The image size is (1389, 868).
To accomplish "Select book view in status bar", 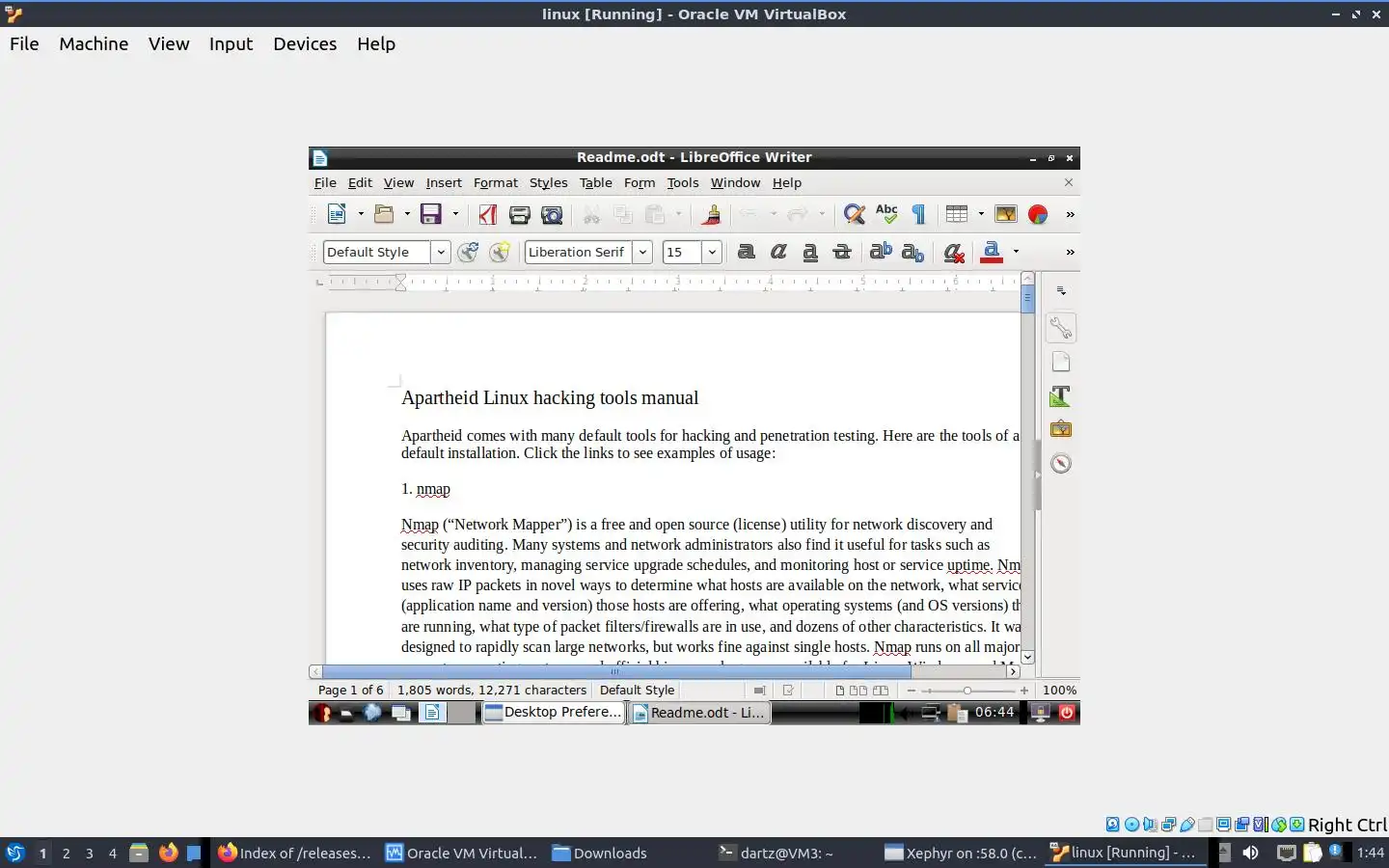I will (x=881, y=691).
